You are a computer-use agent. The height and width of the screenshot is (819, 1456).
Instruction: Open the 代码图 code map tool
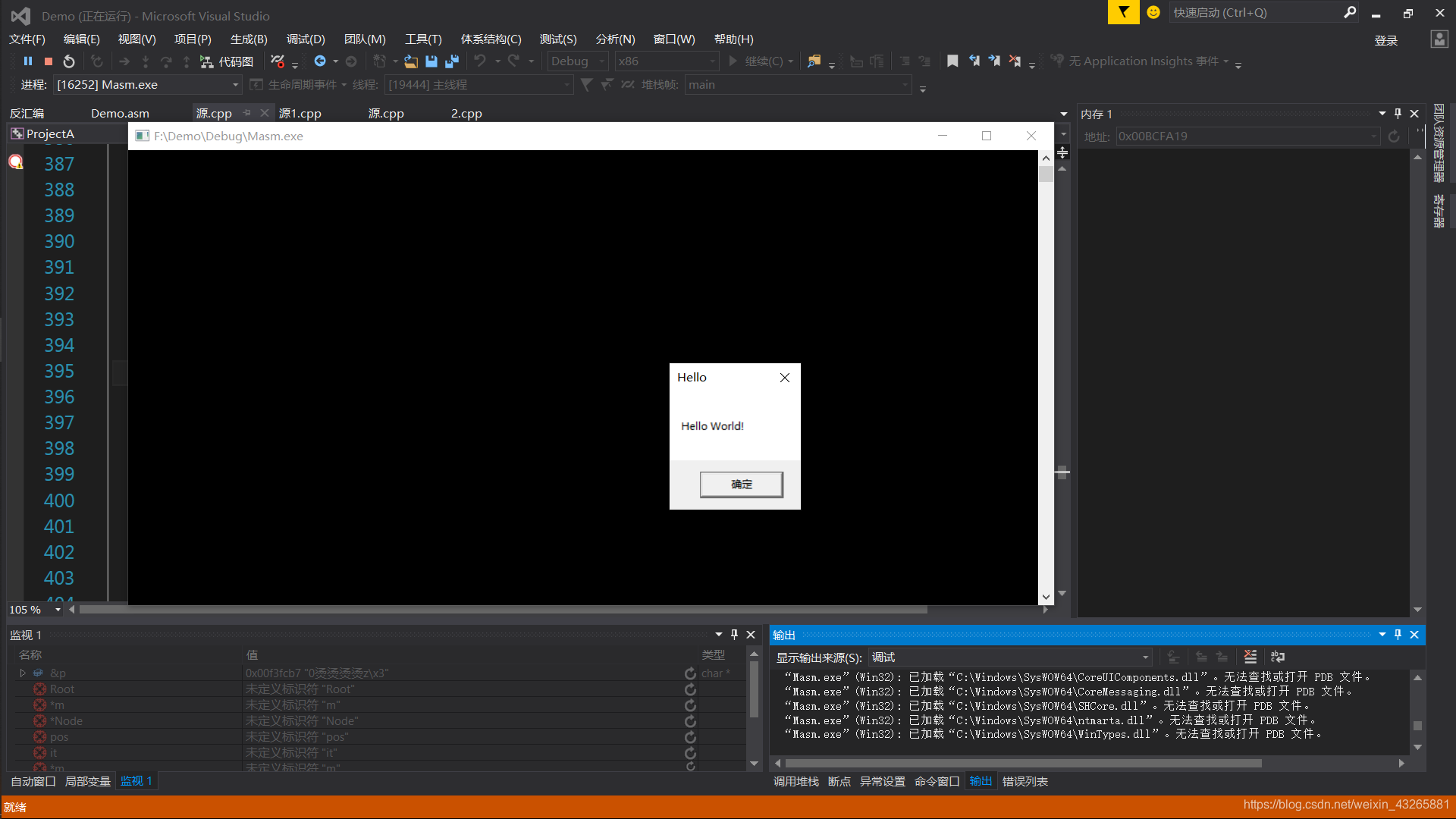click(x=227, y=61)
